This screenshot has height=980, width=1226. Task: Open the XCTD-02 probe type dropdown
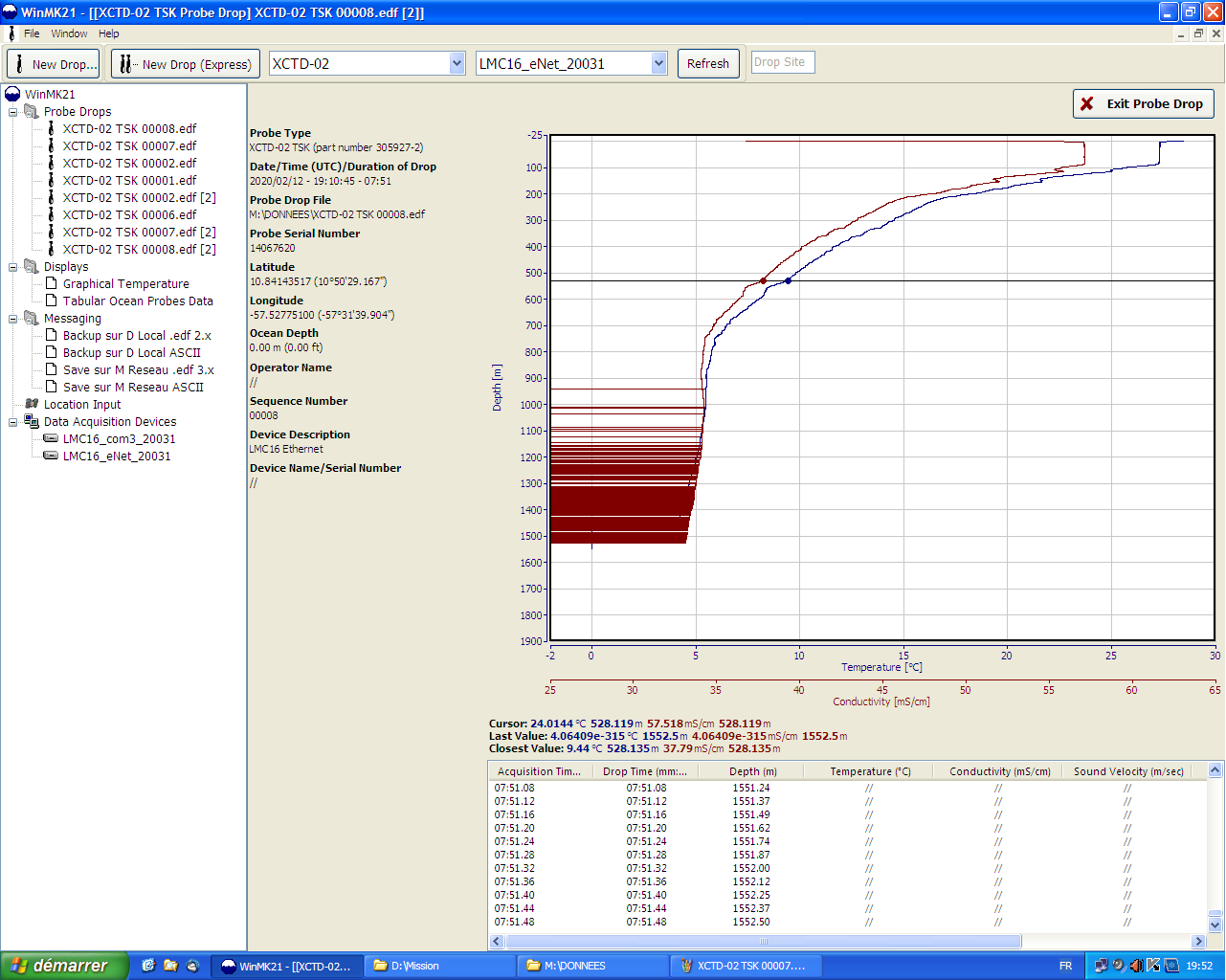point(457,63)
